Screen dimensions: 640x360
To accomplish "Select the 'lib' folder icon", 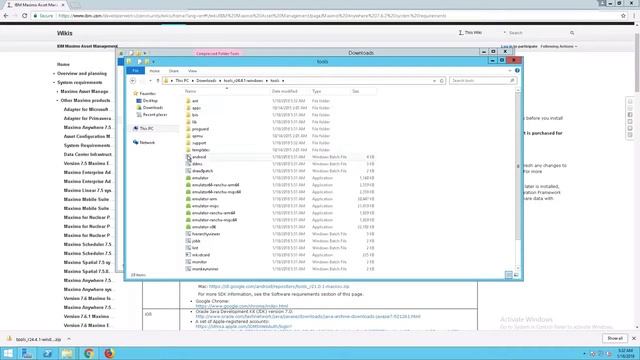I will click(x=188, y=122).
